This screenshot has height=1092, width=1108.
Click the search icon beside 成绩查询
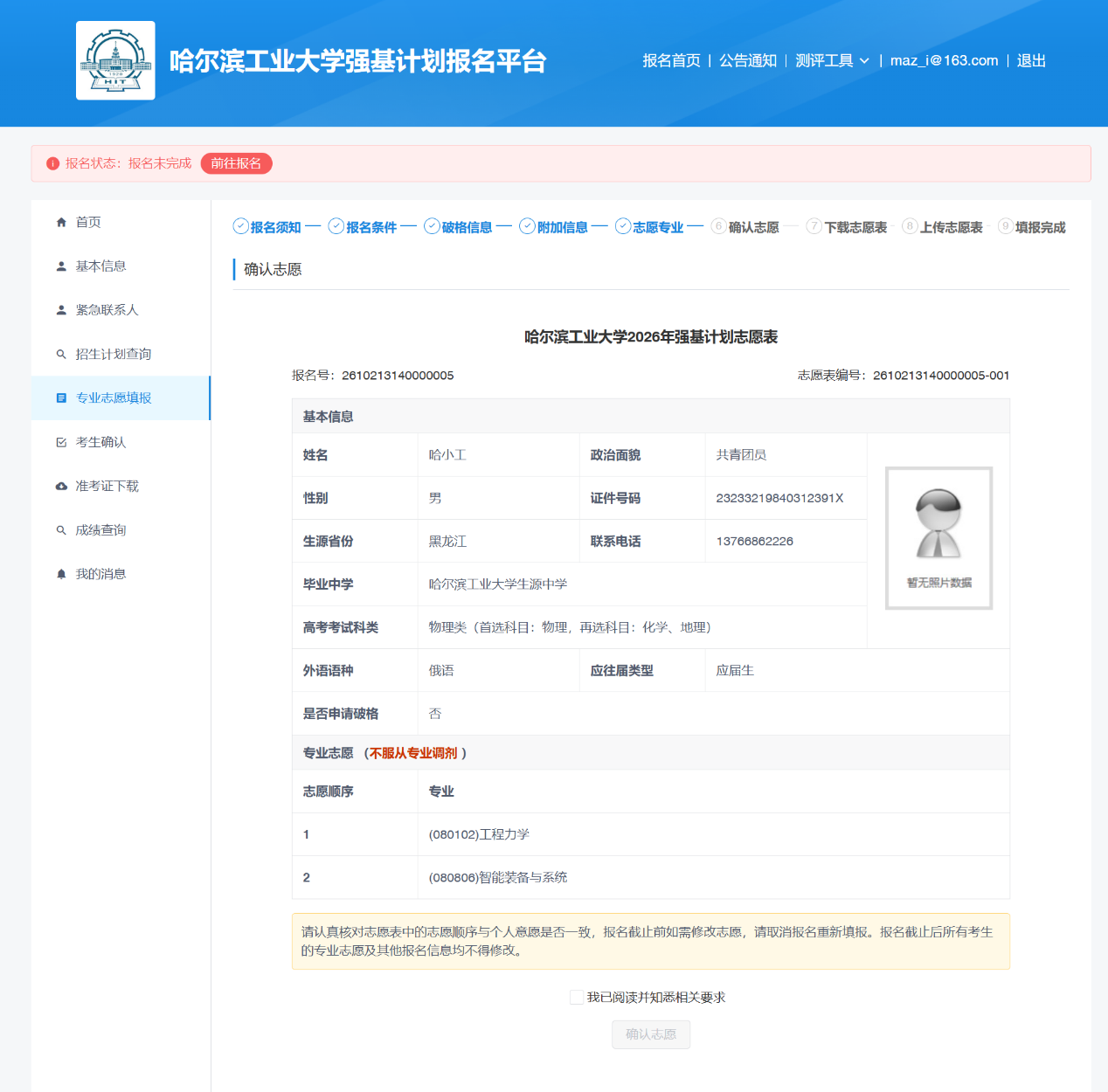click(61, 530)
